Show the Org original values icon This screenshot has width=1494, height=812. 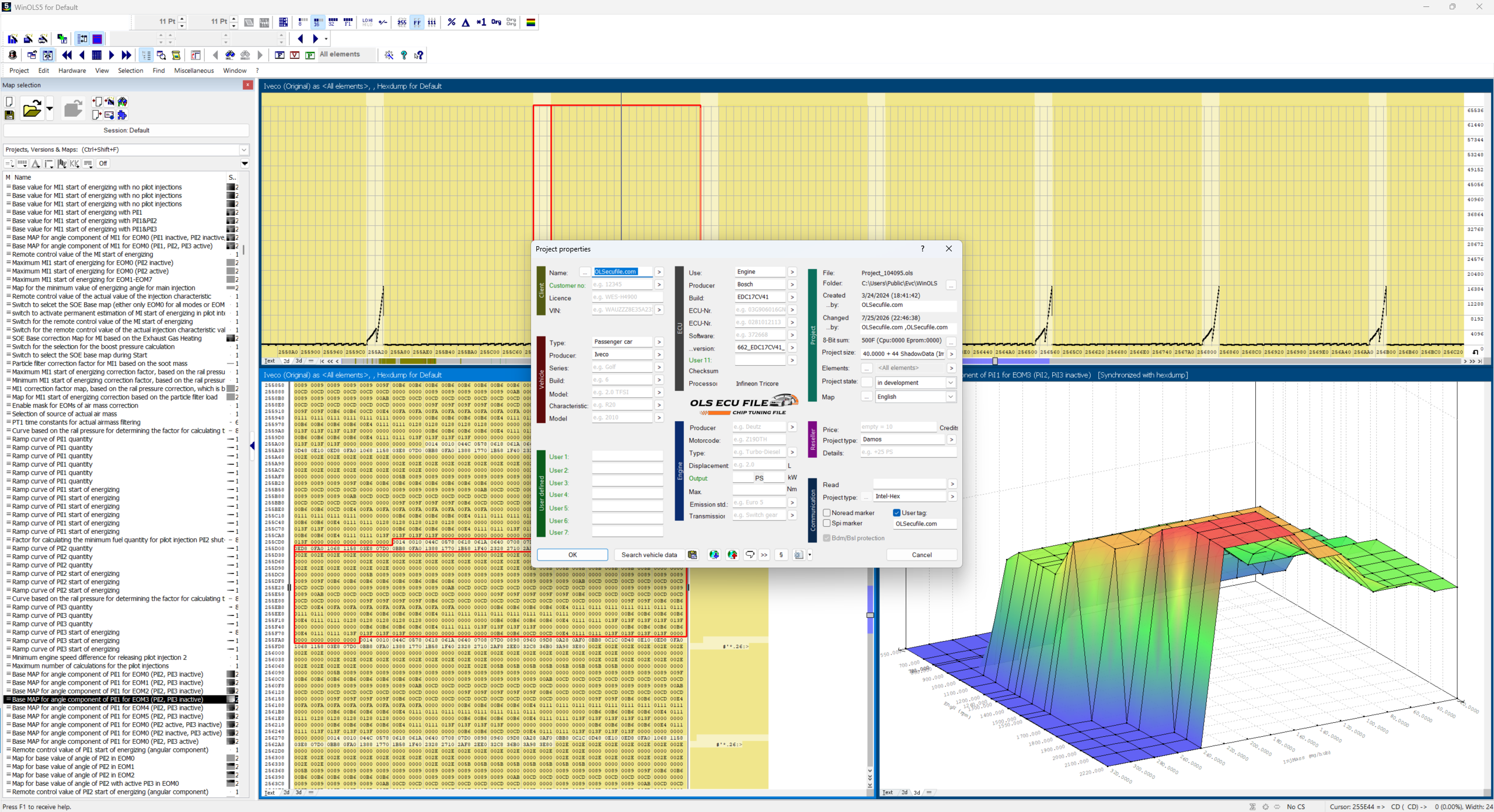point(496,22)
